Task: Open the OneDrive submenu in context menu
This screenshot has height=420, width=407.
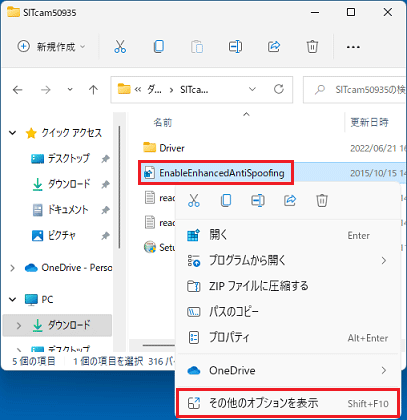Action: tap(288, 370)
